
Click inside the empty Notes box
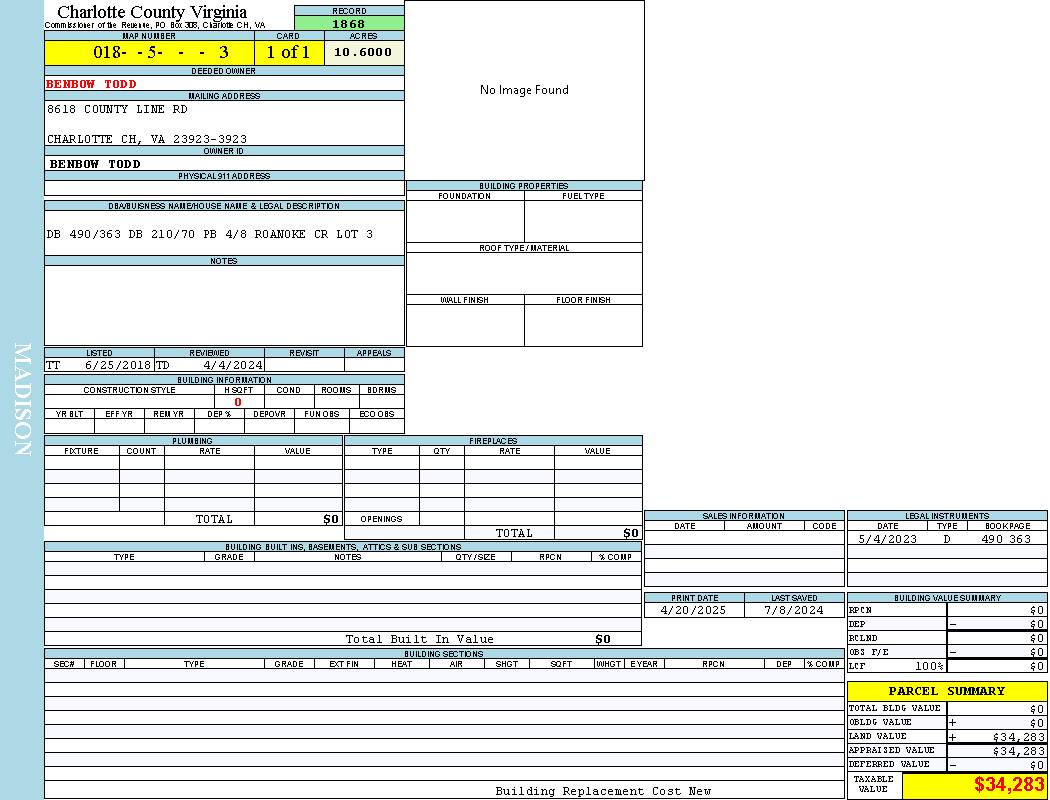tap(224, 305)
